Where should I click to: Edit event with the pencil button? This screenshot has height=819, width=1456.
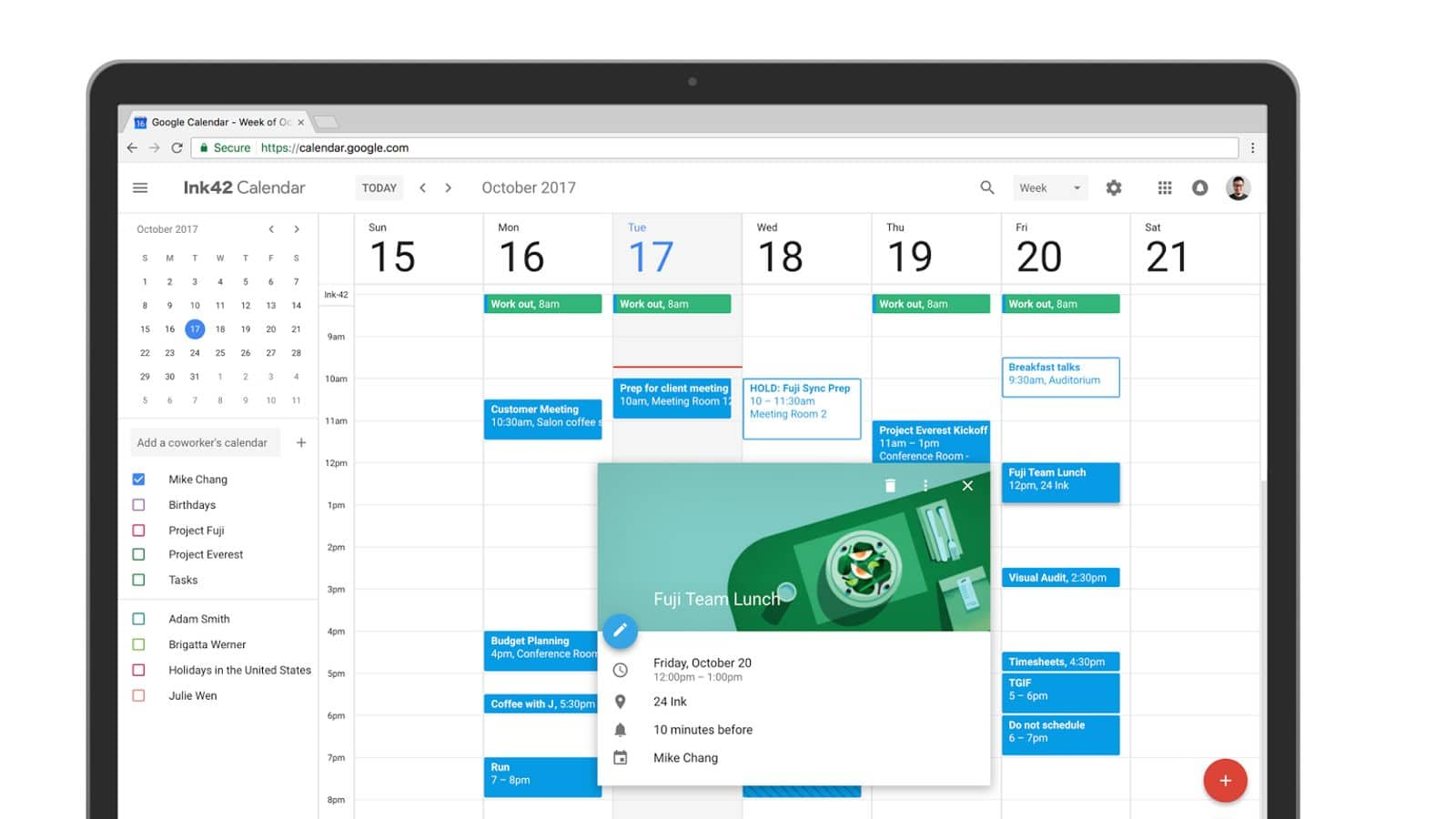tap(620, 630)
